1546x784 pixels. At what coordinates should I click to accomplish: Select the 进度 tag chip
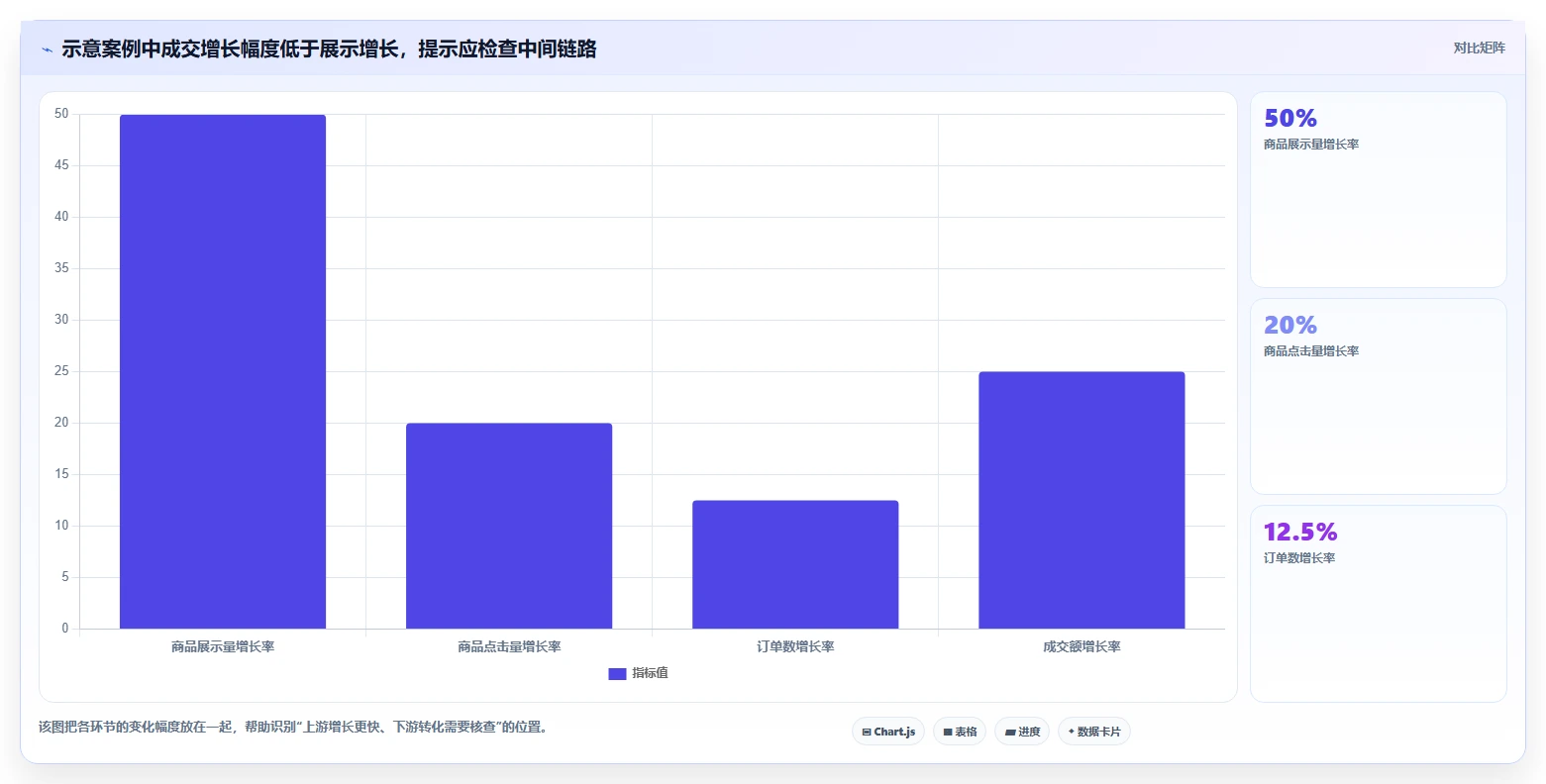(1022, 732)
